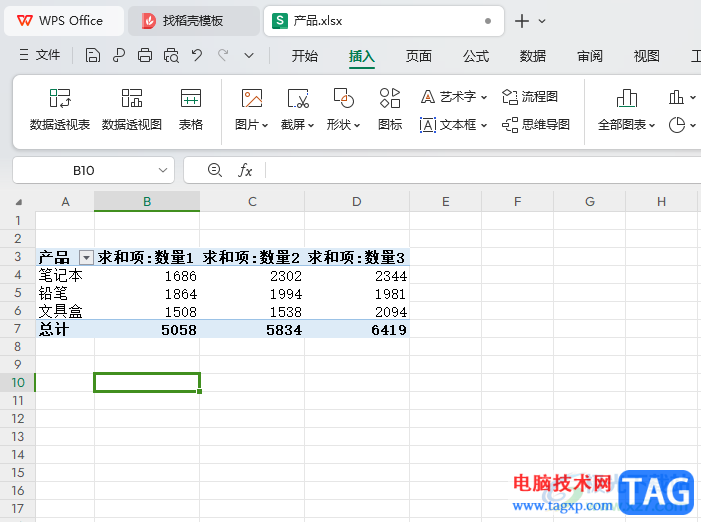
Task: Expand the Name Box dropdown arrow
Action: [x=163, y=170]
